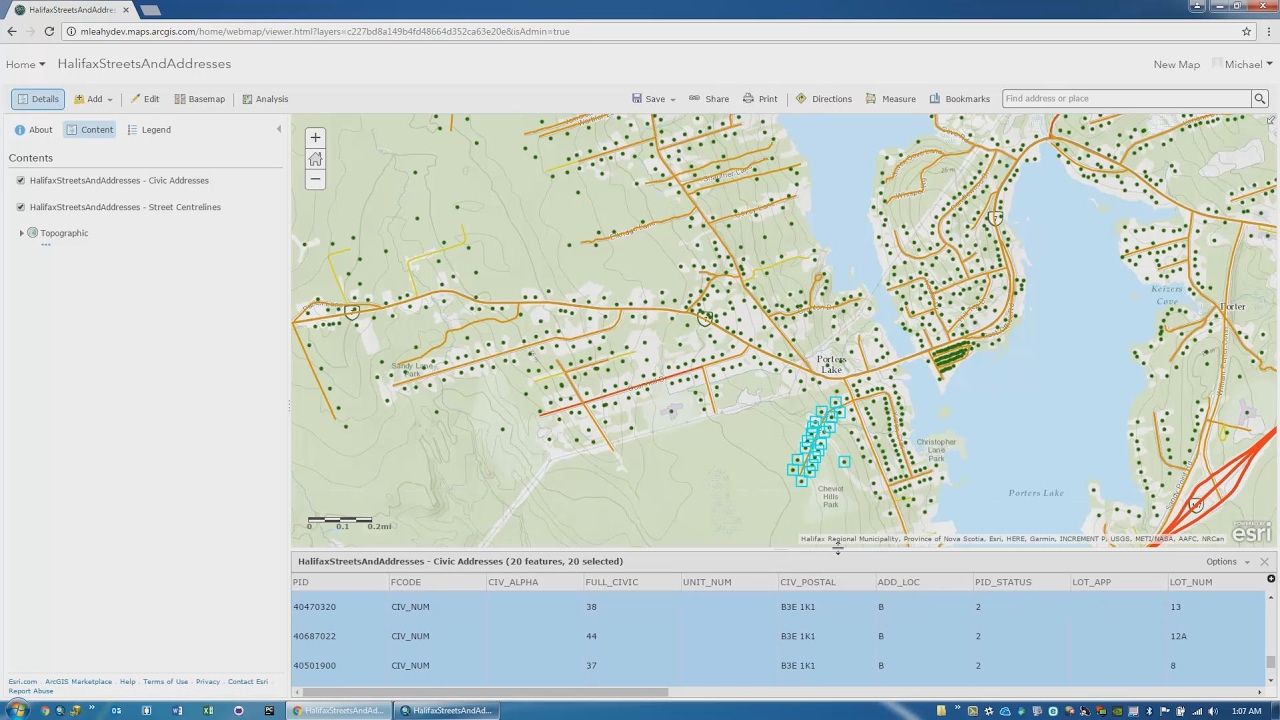The height and width of the screenshot is (720, 1280).
Task: Click the address search field
Action: [1127, 99]
